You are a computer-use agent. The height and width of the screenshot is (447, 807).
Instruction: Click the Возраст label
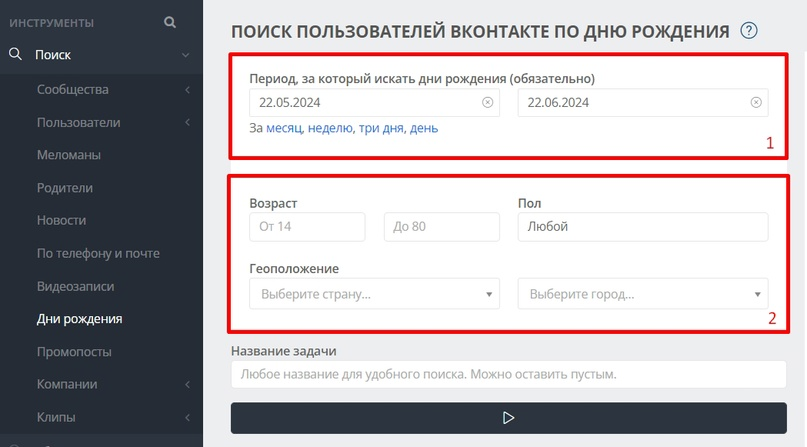[x=273, y=203]
